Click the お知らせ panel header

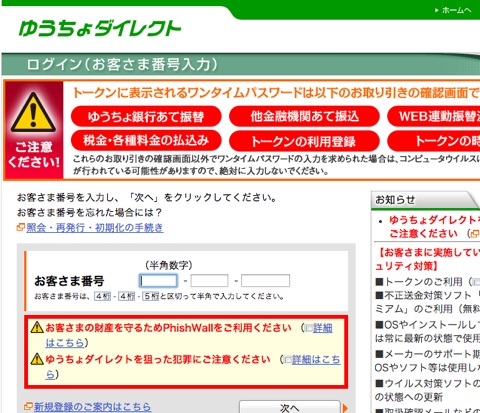click(425, 200)
